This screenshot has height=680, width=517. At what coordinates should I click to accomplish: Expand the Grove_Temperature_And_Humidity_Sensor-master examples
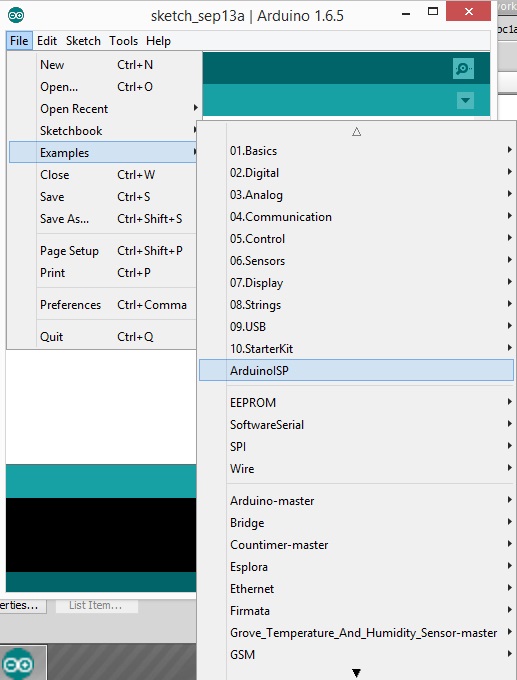[356, 633]
